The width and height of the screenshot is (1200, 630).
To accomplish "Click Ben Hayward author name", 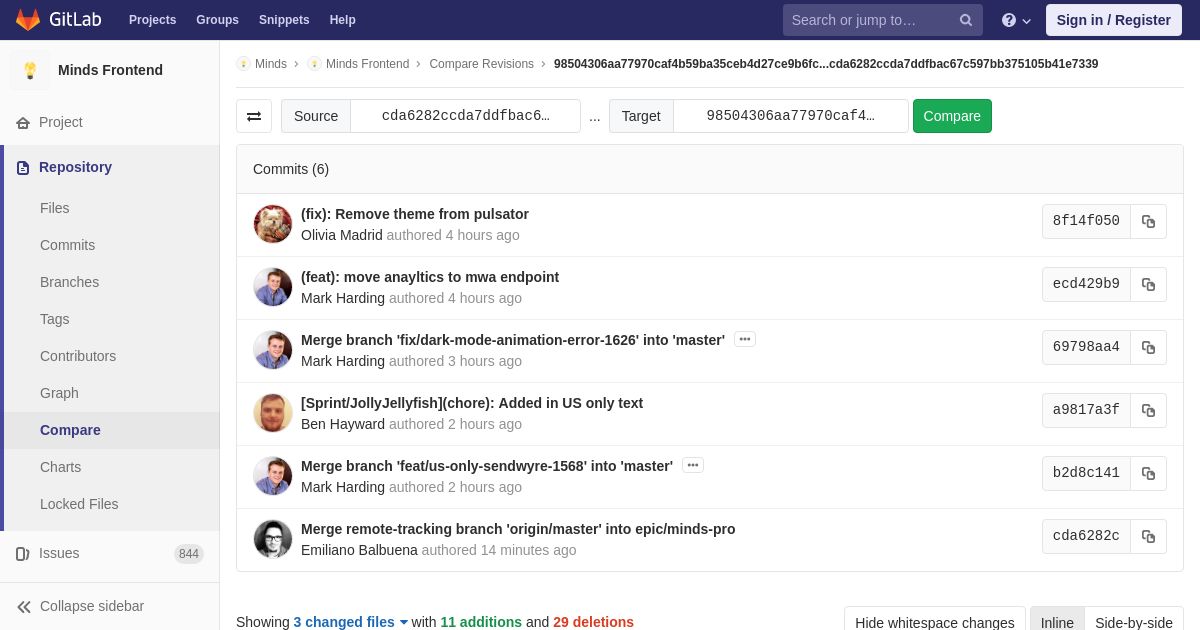I will coord(343,424).
